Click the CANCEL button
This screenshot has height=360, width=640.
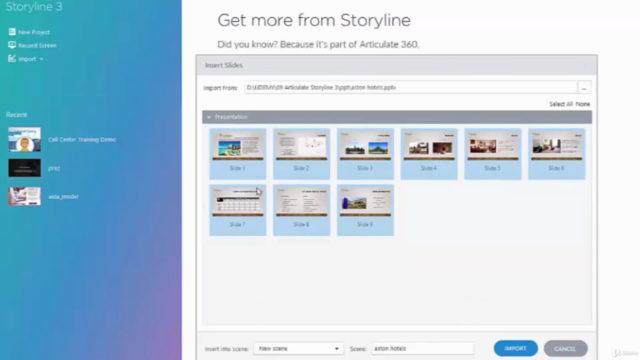click(x=565, y=349)
